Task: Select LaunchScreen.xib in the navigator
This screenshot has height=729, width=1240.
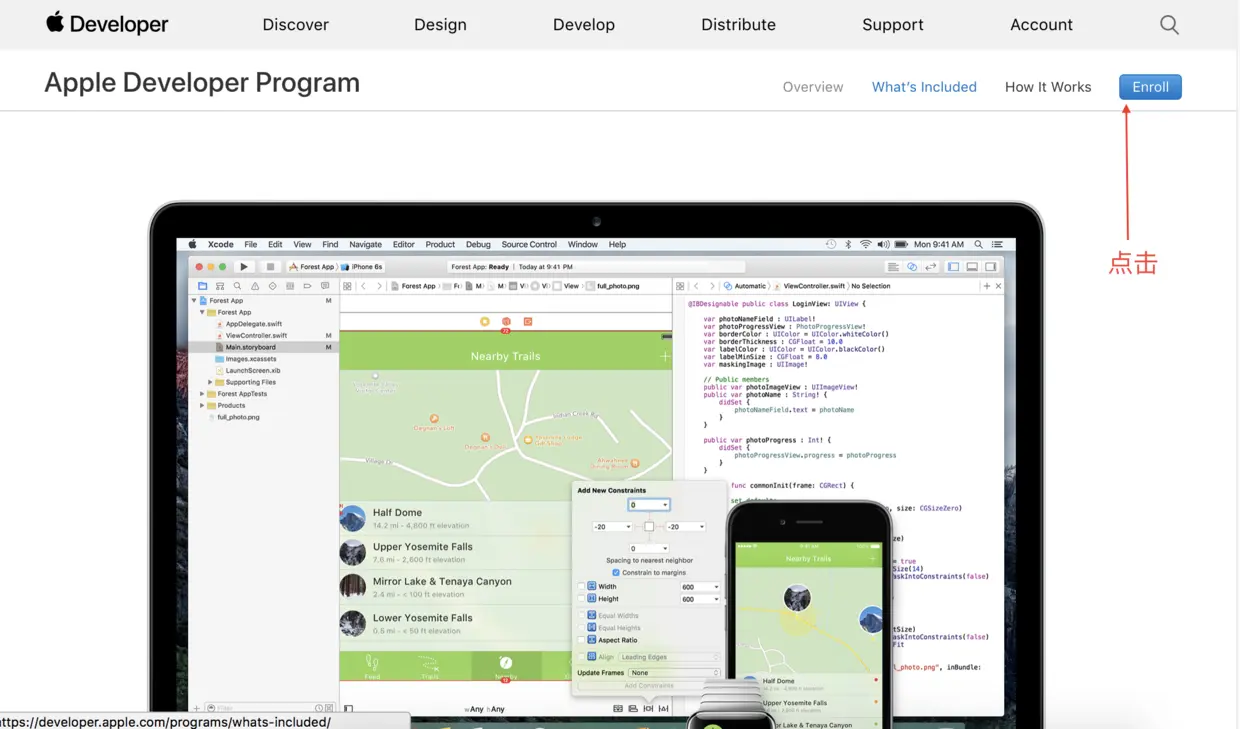Action: 252,370
